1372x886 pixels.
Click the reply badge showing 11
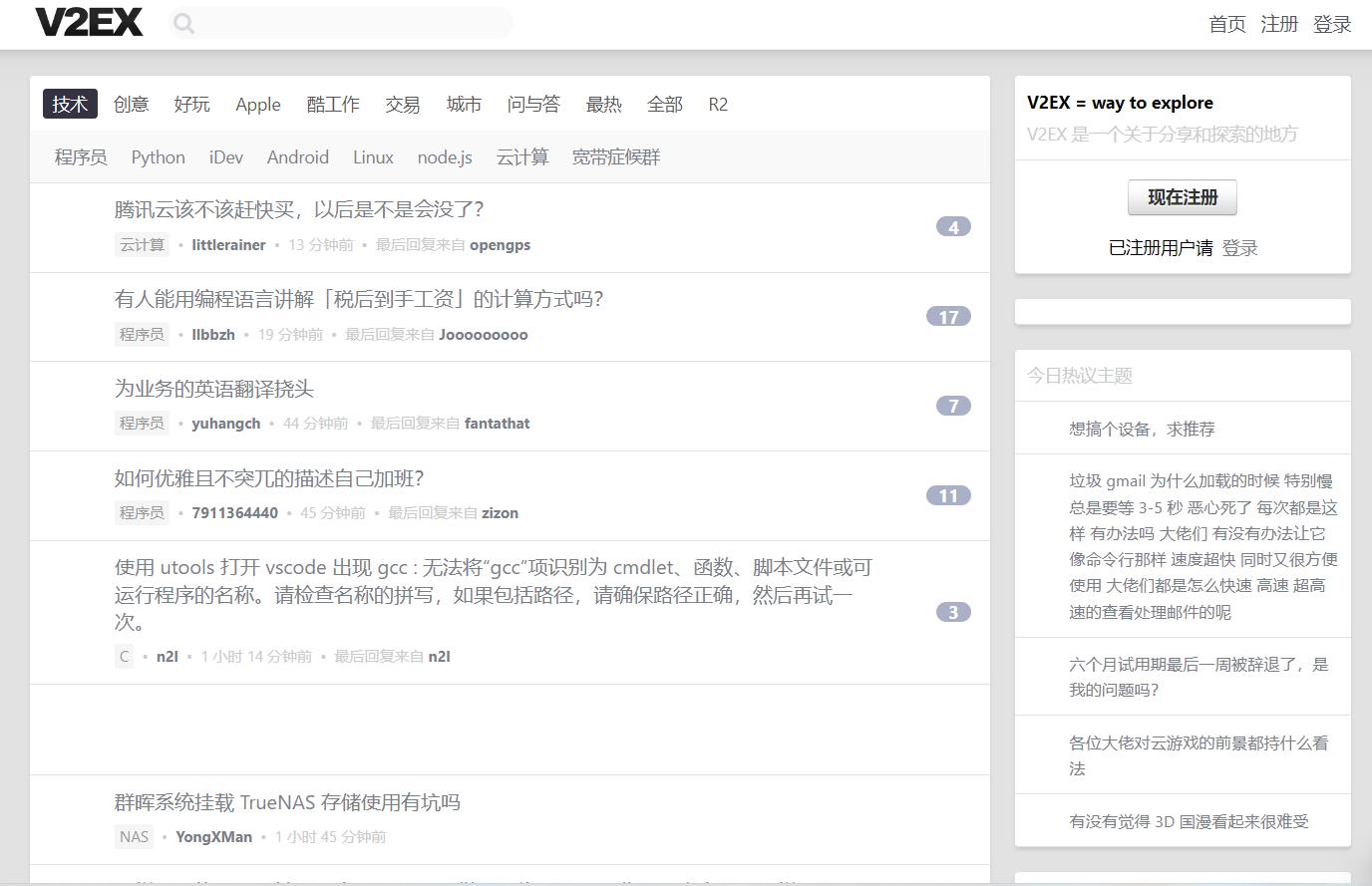[948, 495]
